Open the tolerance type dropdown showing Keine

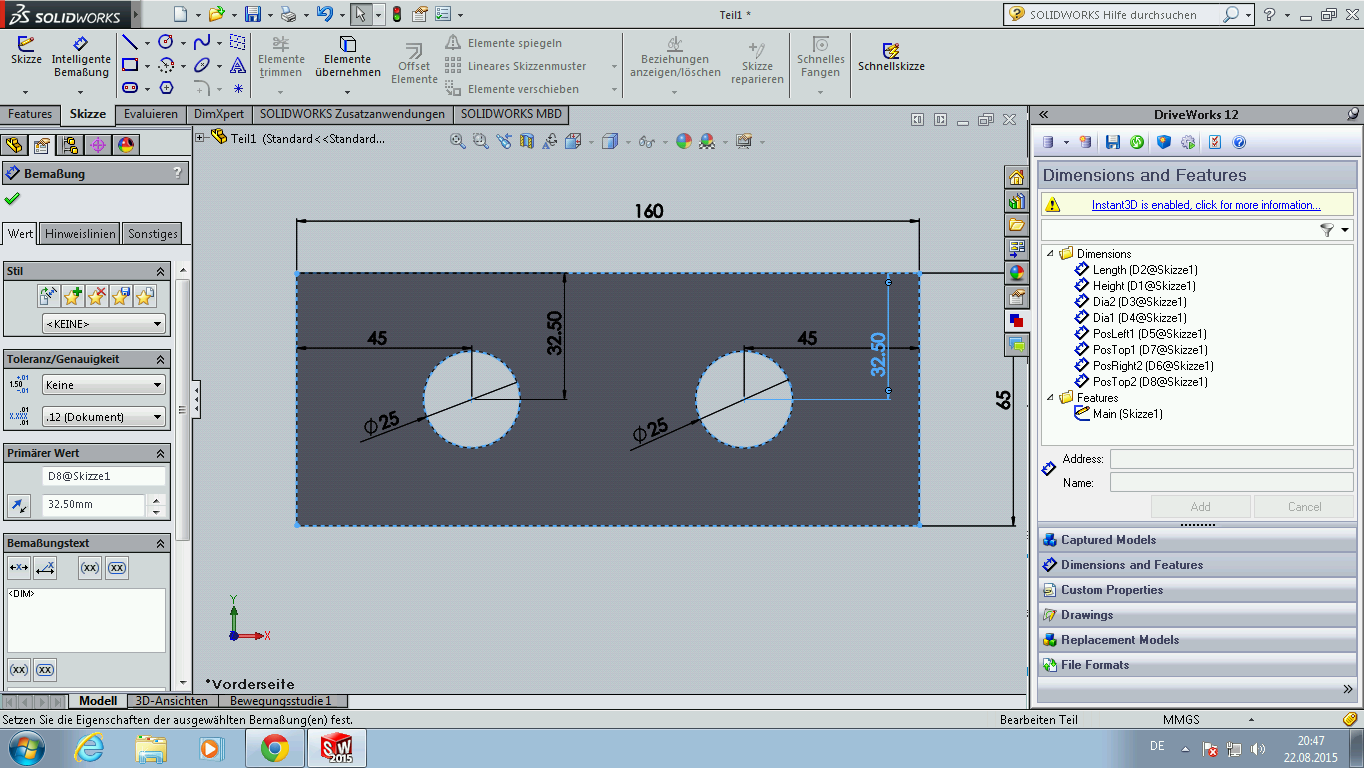pos(104,385)
